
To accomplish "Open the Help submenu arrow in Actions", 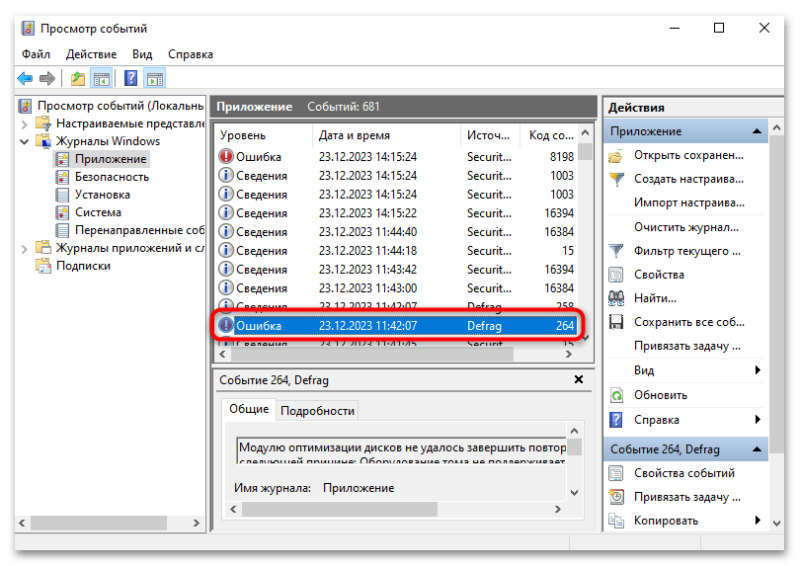I will 758,420.
